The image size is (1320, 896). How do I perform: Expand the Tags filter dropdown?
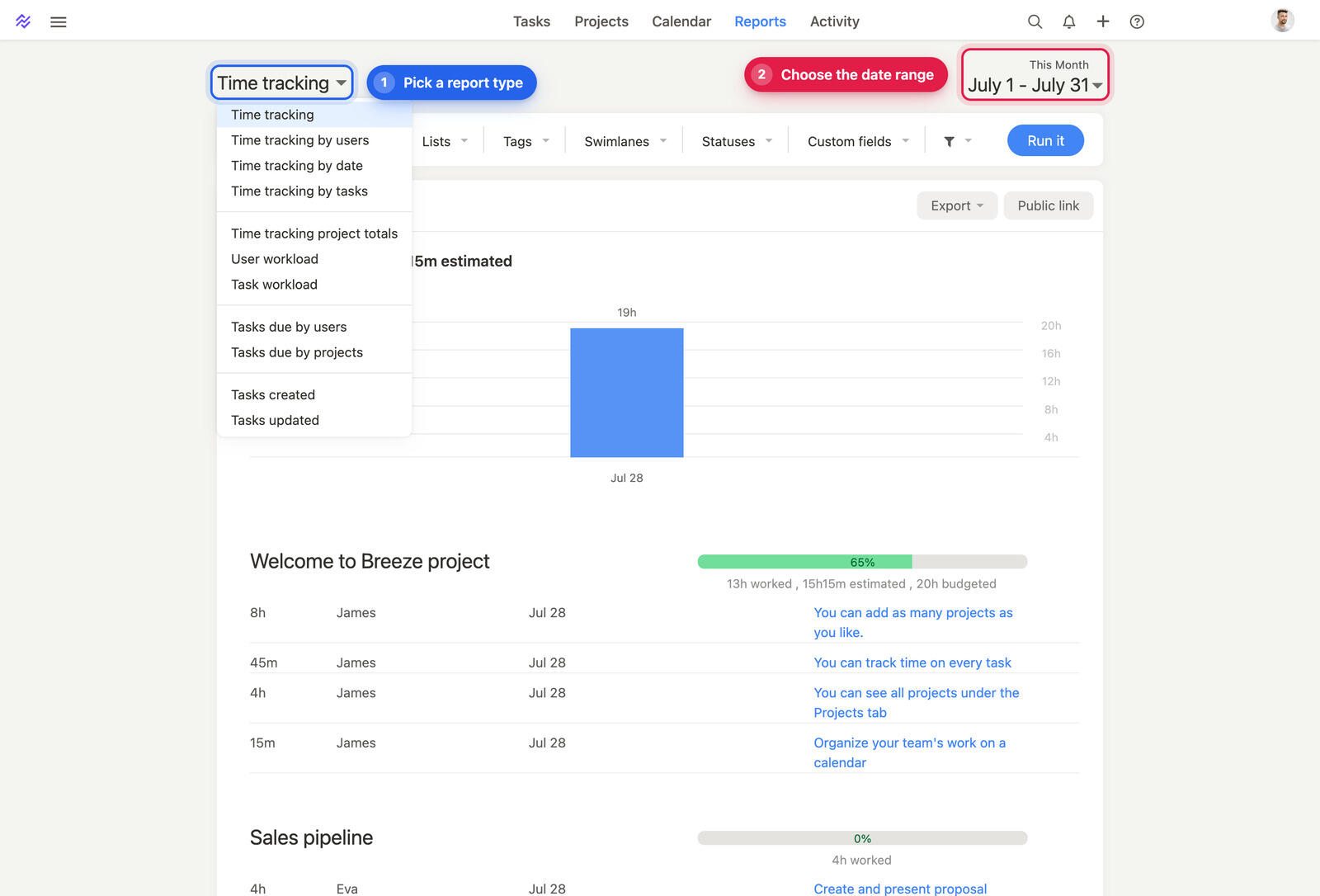[526, 141]
